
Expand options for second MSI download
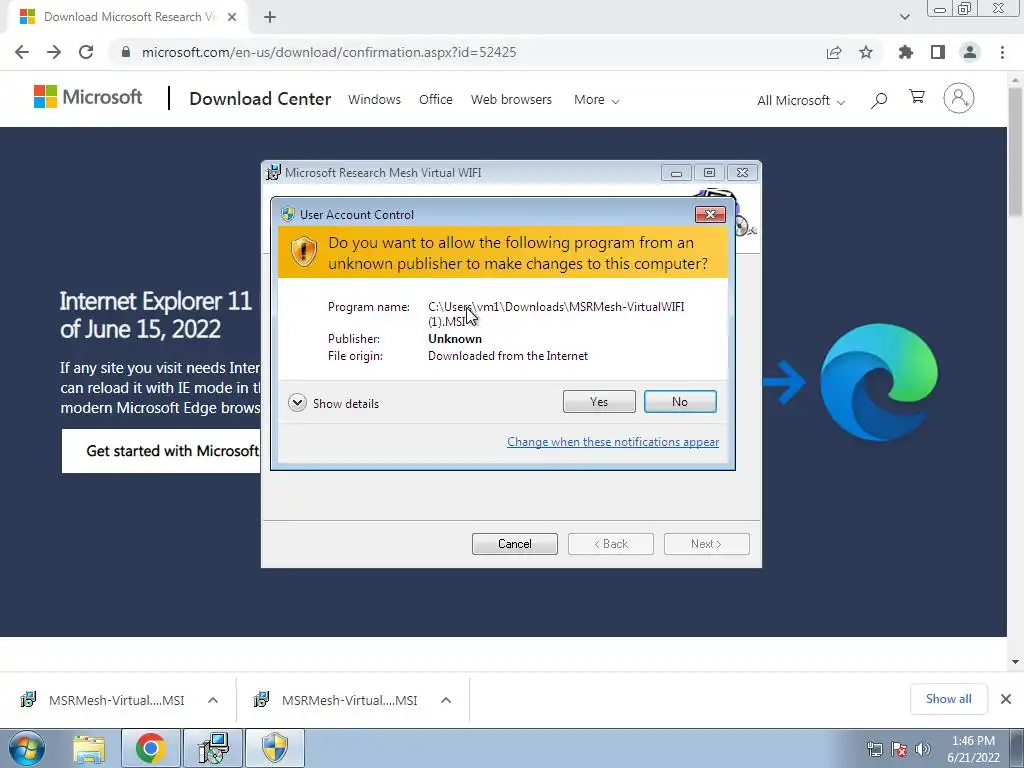pyautogui.click(x=446, y=700)
